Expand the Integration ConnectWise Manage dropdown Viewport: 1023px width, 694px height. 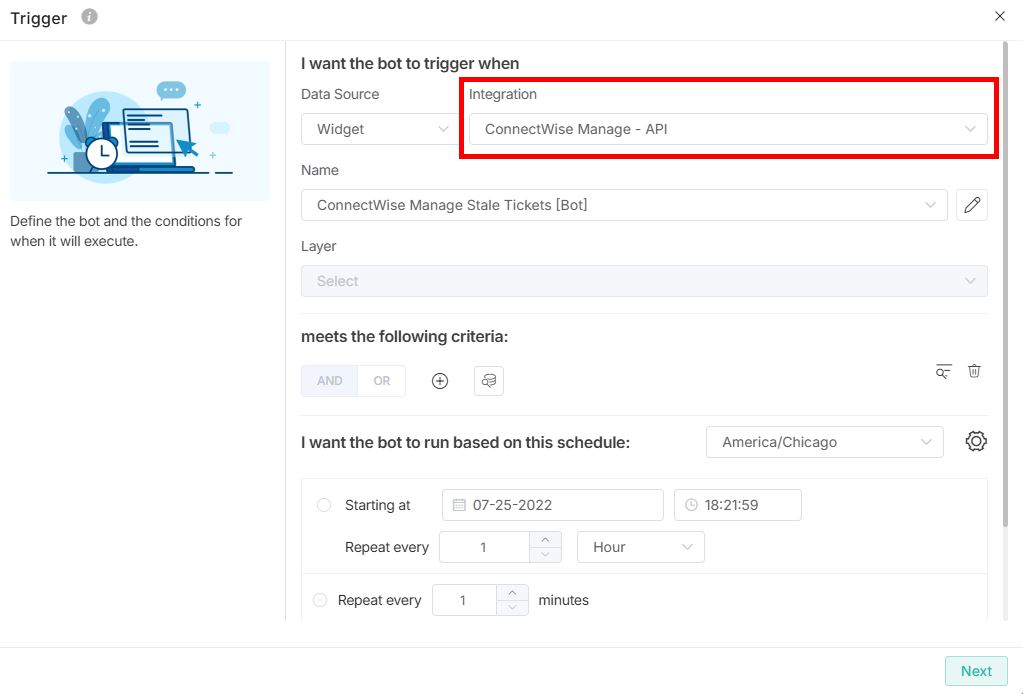728,129
